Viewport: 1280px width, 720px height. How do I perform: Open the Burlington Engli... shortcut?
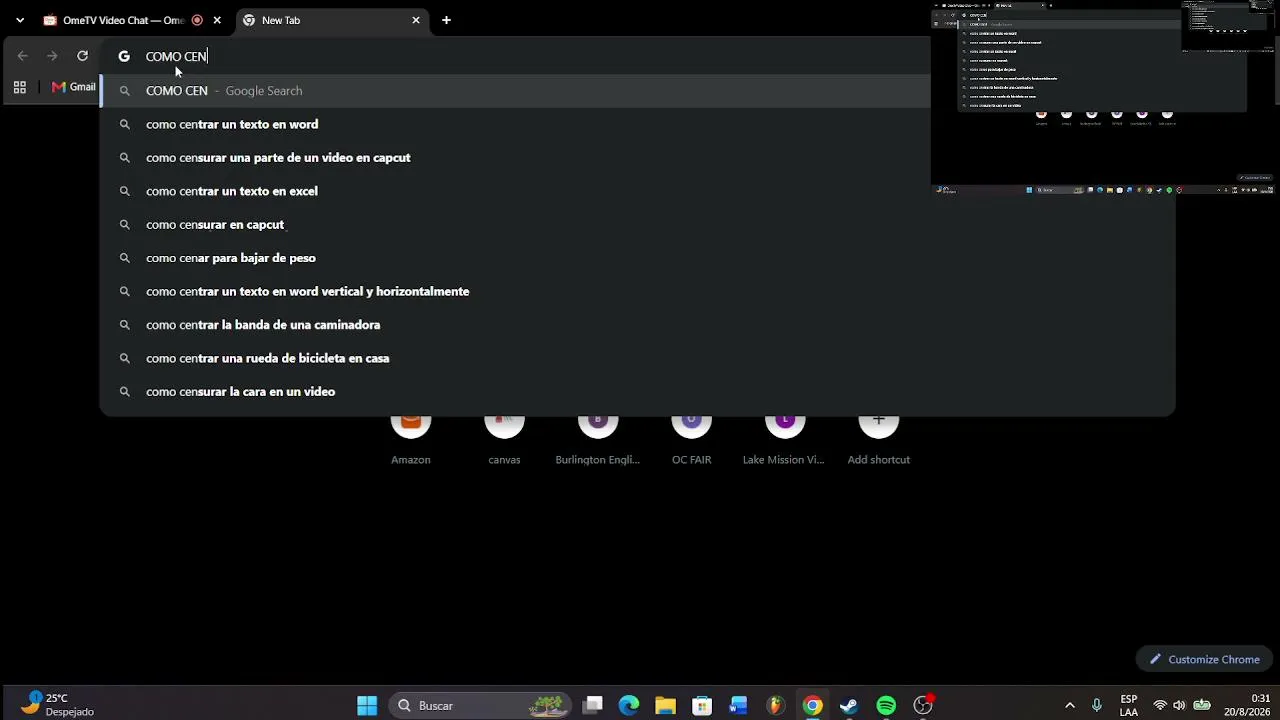598,438
